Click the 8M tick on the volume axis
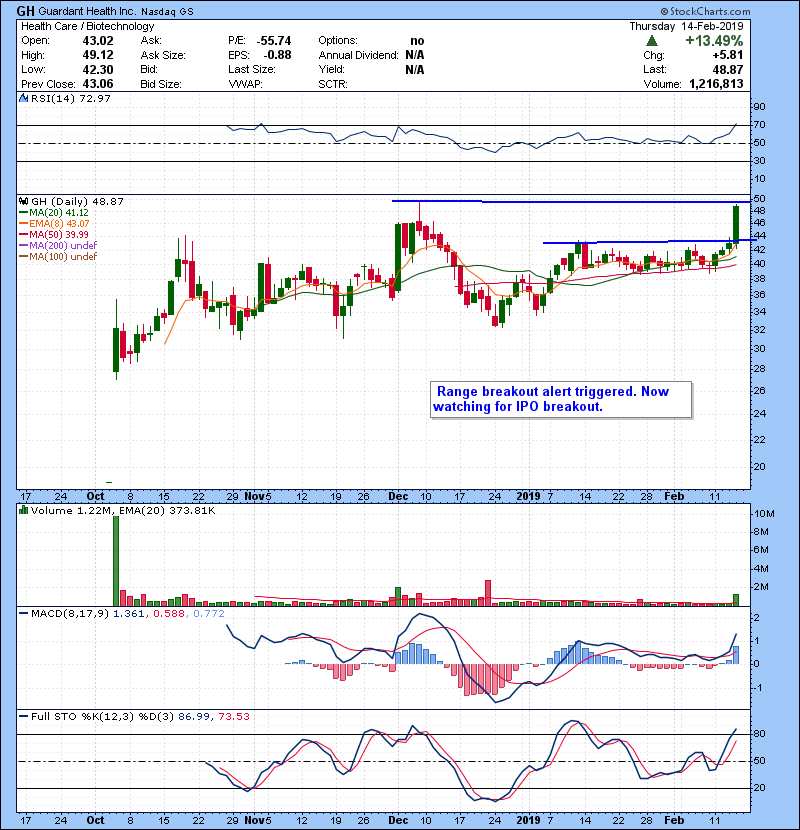800x830 pixels. pyautogui.click(x=761, y=532)
